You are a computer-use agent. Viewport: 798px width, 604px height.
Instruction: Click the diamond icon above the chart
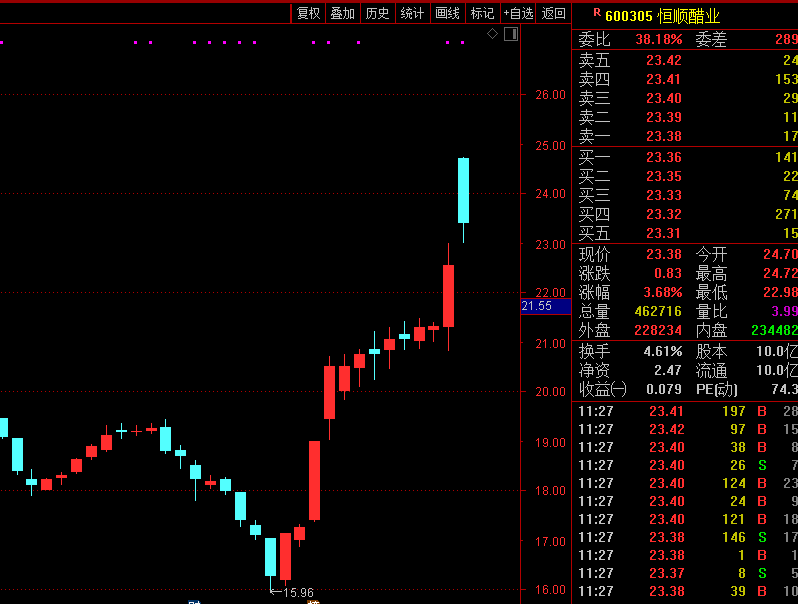492,34
